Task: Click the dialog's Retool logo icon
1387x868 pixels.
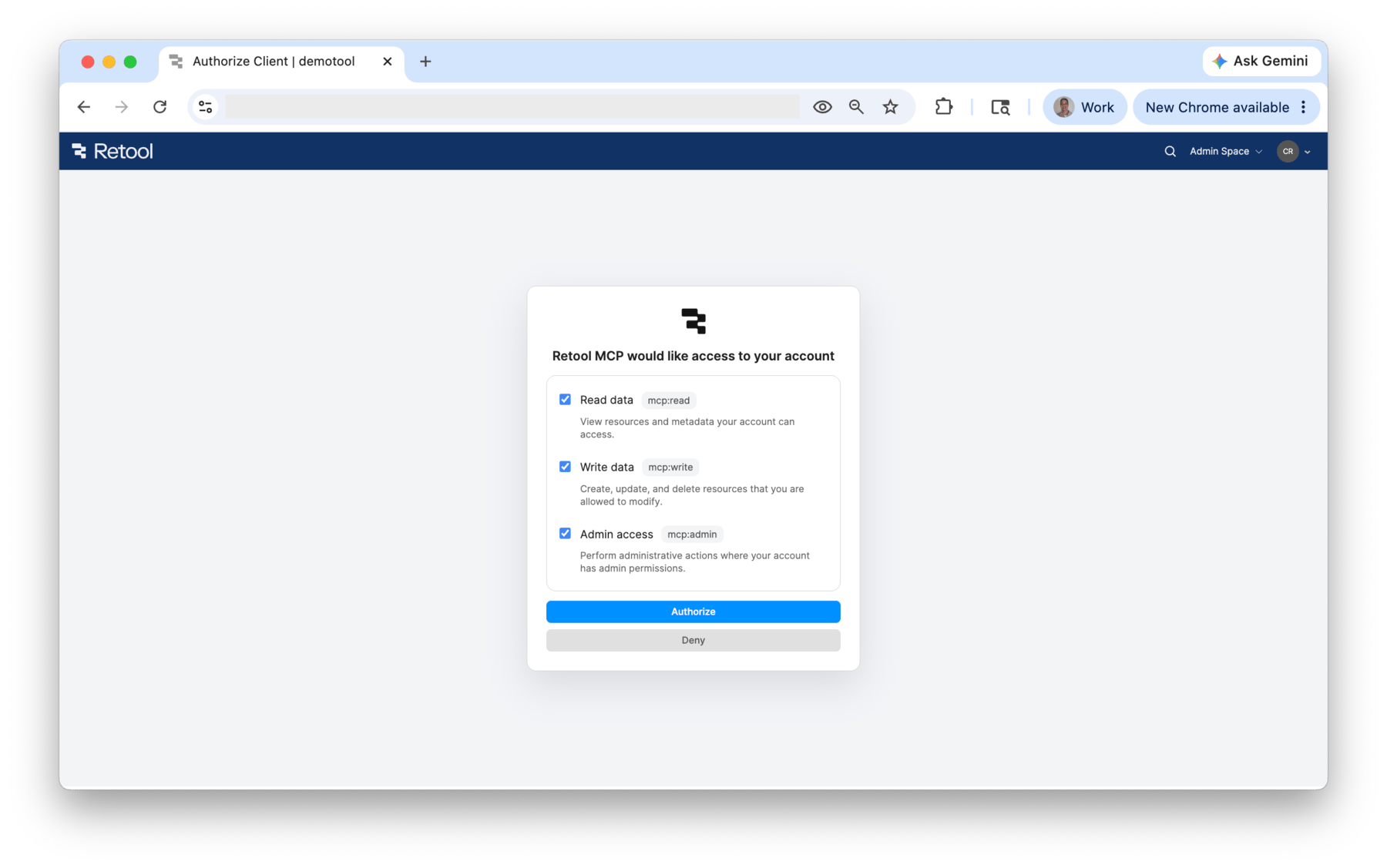Action: click(693, 320)
